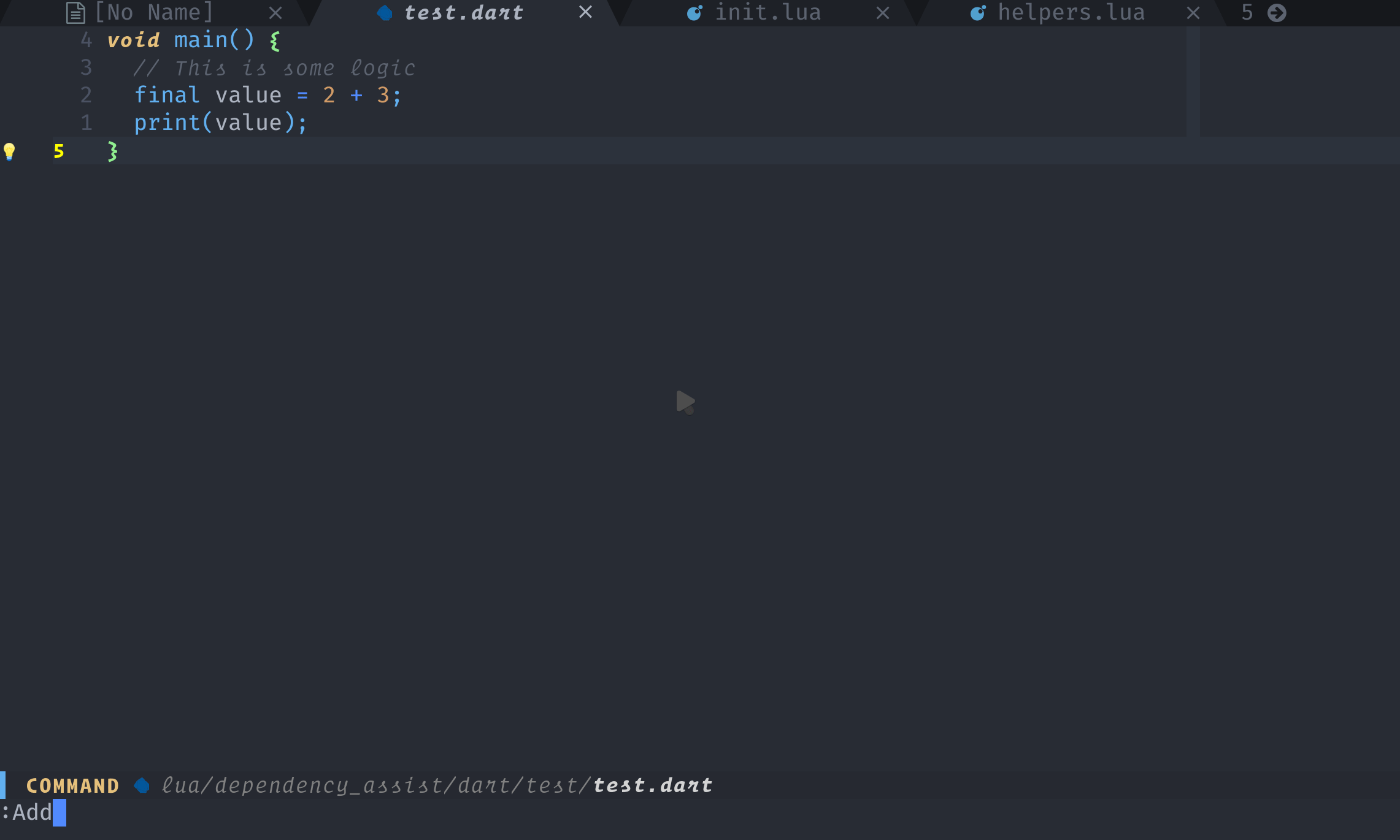This screenshot has height=840, width=1400.
Task: Click the Dart icon on test.dart tab
Action: pyautogui.click(x=385, y=13)
